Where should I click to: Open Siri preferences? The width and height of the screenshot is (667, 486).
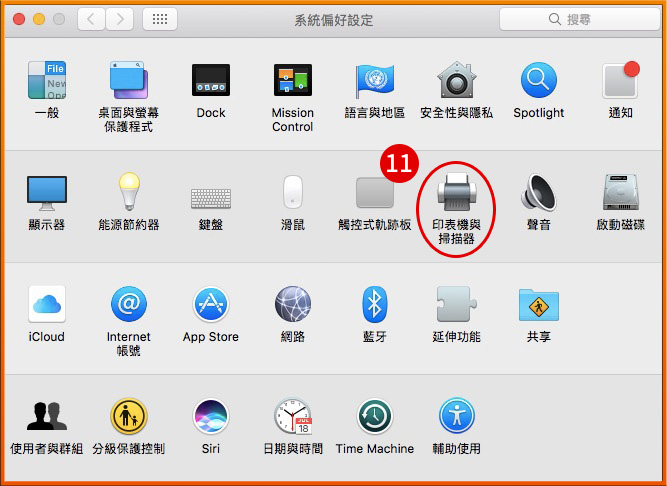211,416
